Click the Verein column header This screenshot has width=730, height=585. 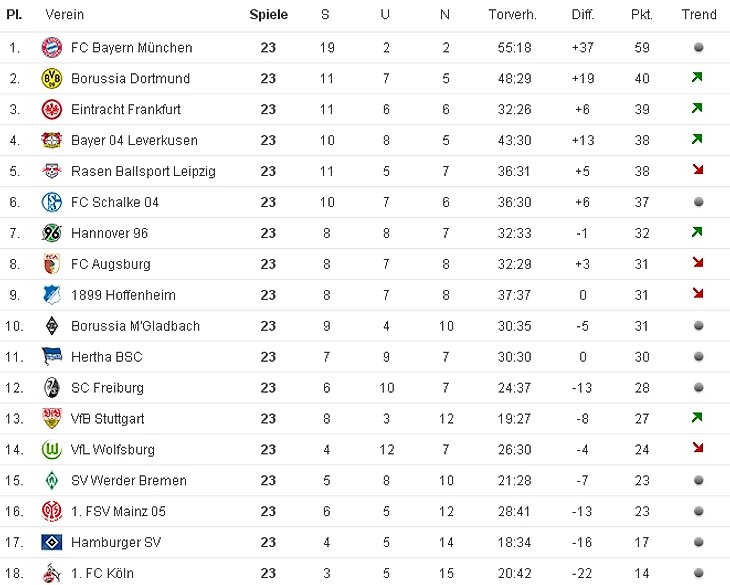[64, 14]
